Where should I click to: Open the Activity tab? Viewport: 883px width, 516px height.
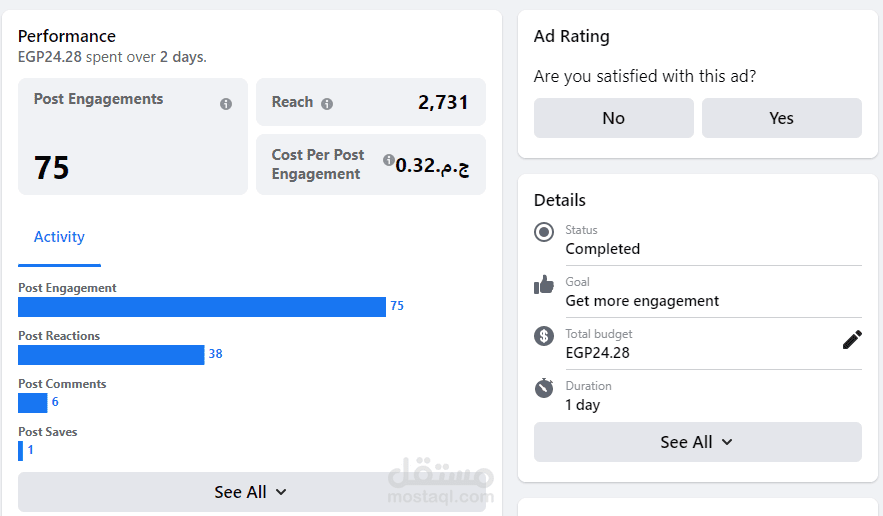pos(59,237)
